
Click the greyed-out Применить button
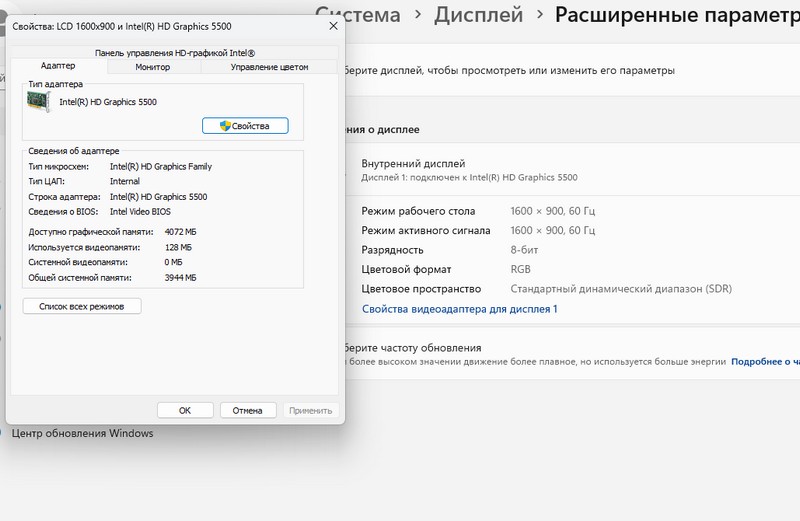click(310, 410)
